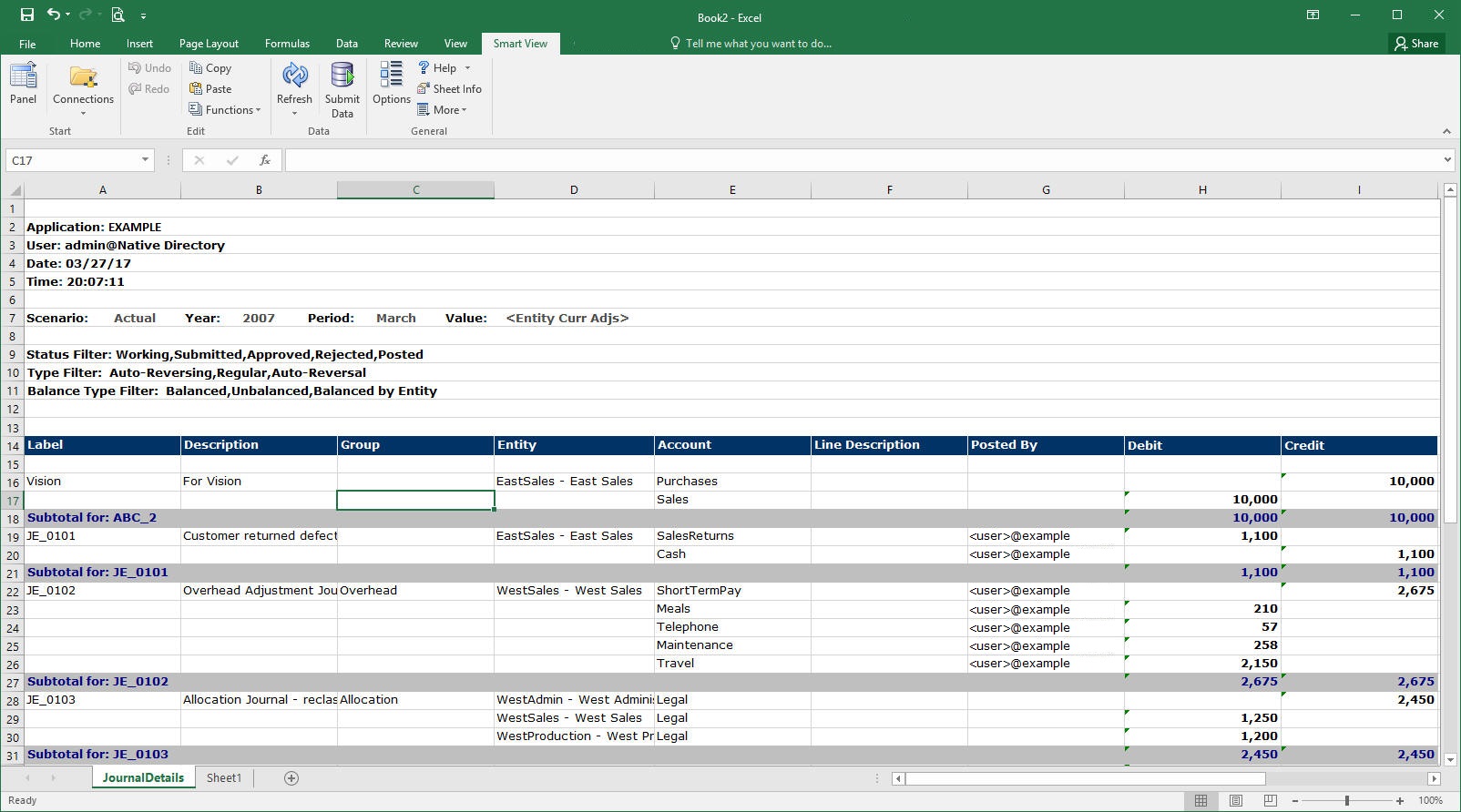Open the Formulas ribbon tab
The image size is (1461, 812).
(x=287, y=44)
